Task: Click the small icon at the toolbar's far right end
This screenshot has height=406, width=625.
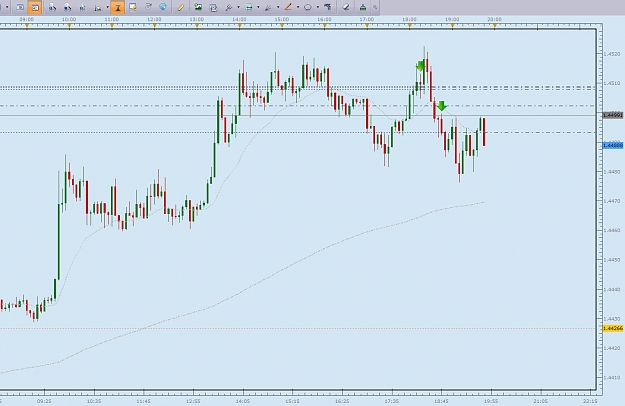Action: pyautogui.click(x=375, y=7)
